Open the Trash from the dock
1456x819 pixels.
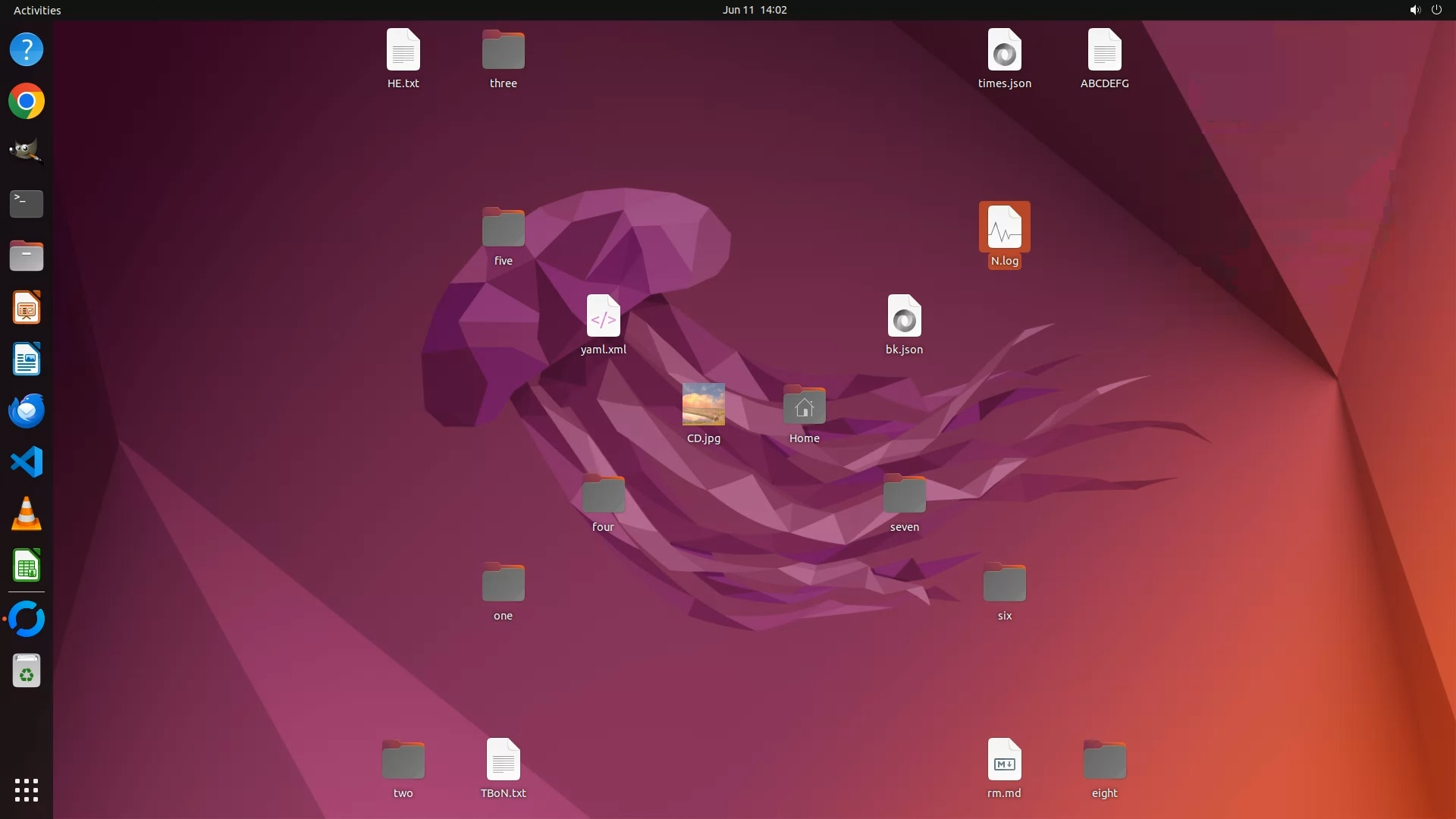click(27, 671)
